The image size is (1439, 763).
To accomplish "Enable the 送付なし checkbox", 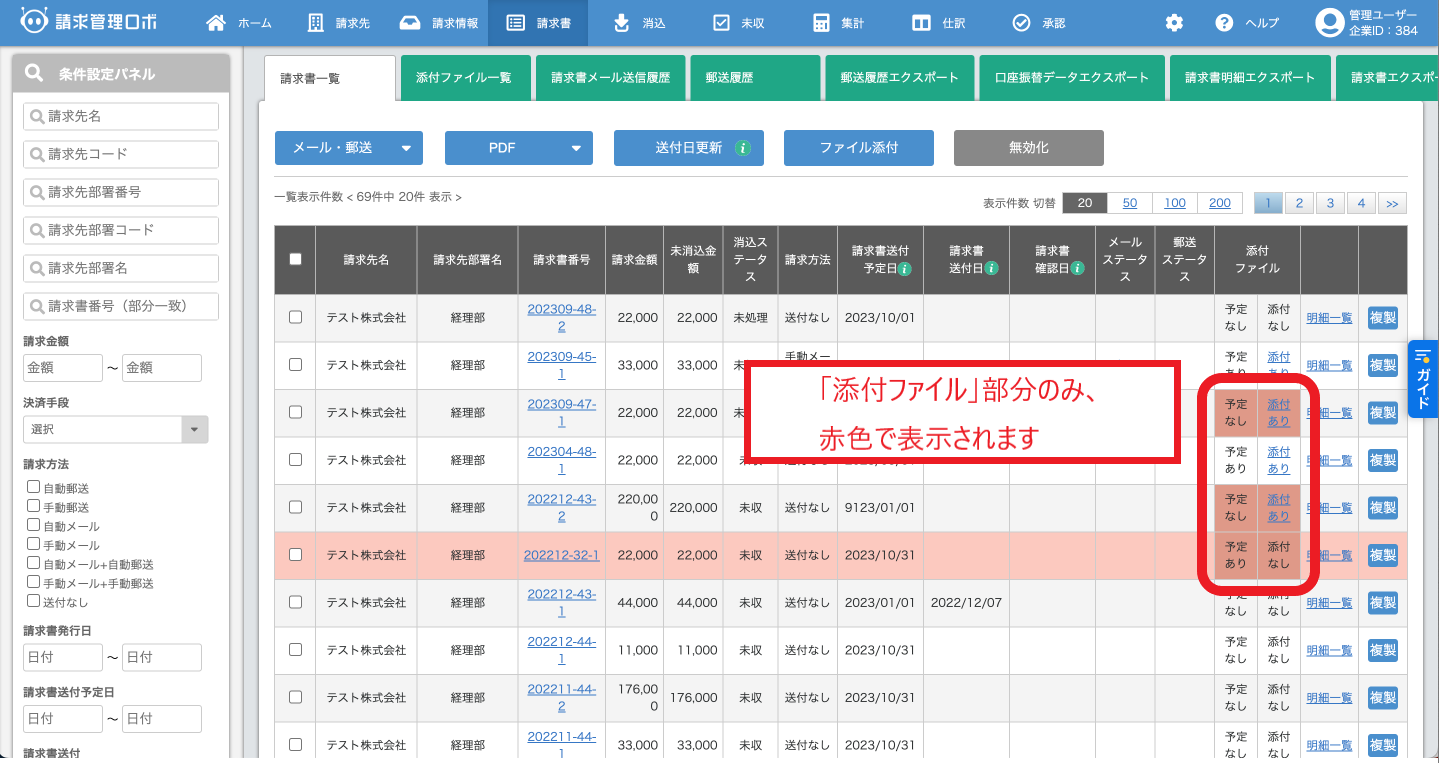I will point(34,601).
